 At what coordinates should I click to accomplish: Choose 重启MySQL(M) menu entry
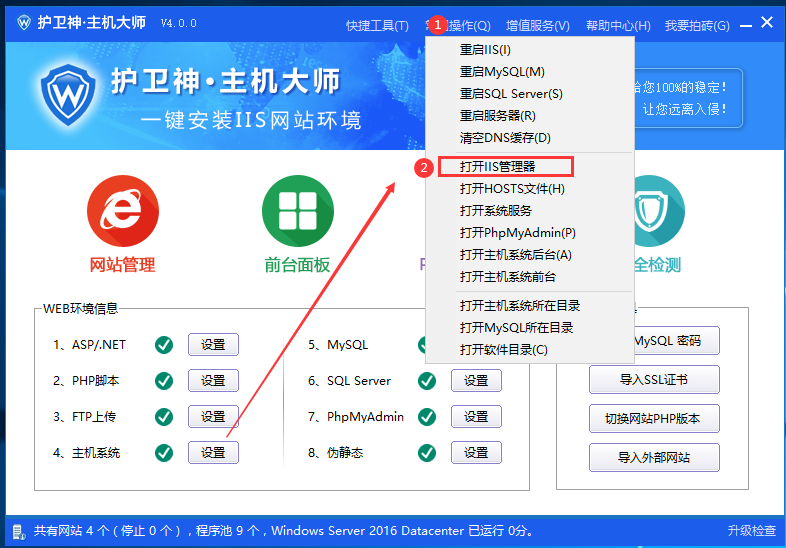pos(502,72)
